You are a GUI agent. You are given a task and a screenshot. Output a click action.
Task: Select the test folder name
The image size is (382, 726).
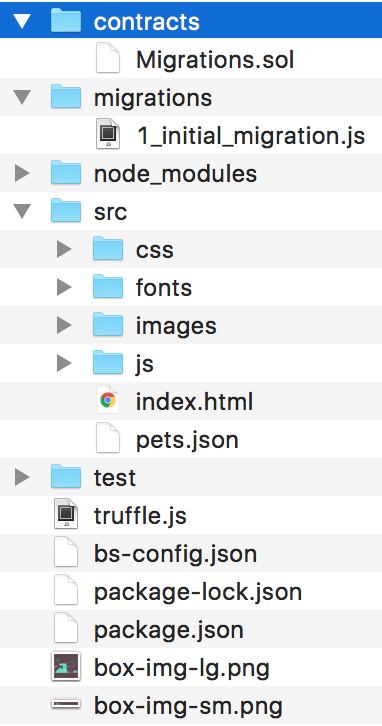[x=115, y=477]
